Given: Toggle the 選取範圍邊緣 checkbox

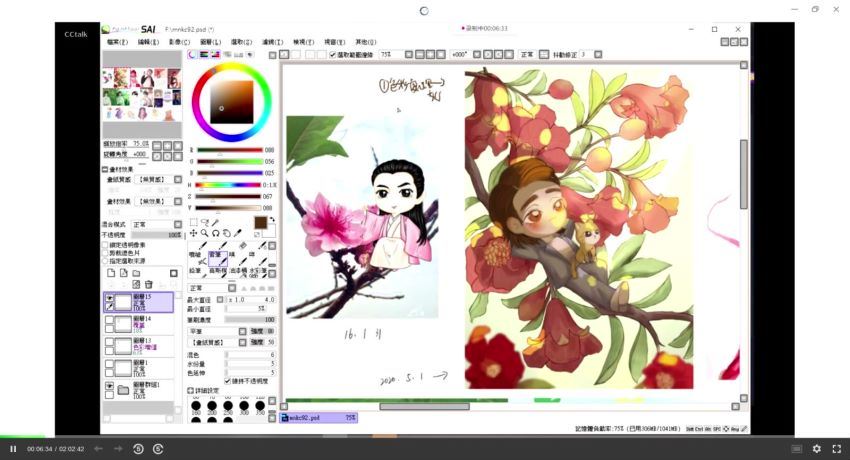Looking at the screenshot, I should [x=333, y=54].
